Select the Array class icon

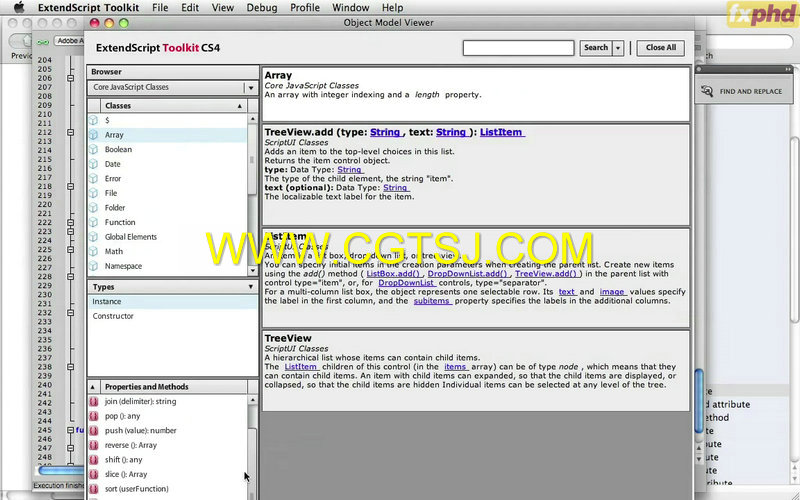(93, 135)
